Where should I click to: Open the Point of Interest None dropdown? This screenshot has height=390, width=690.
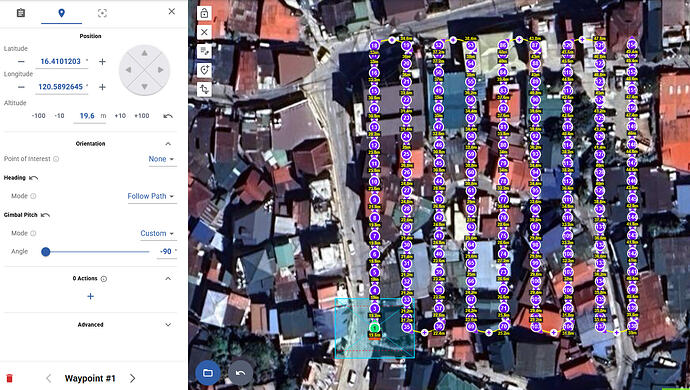pos(161,159)
